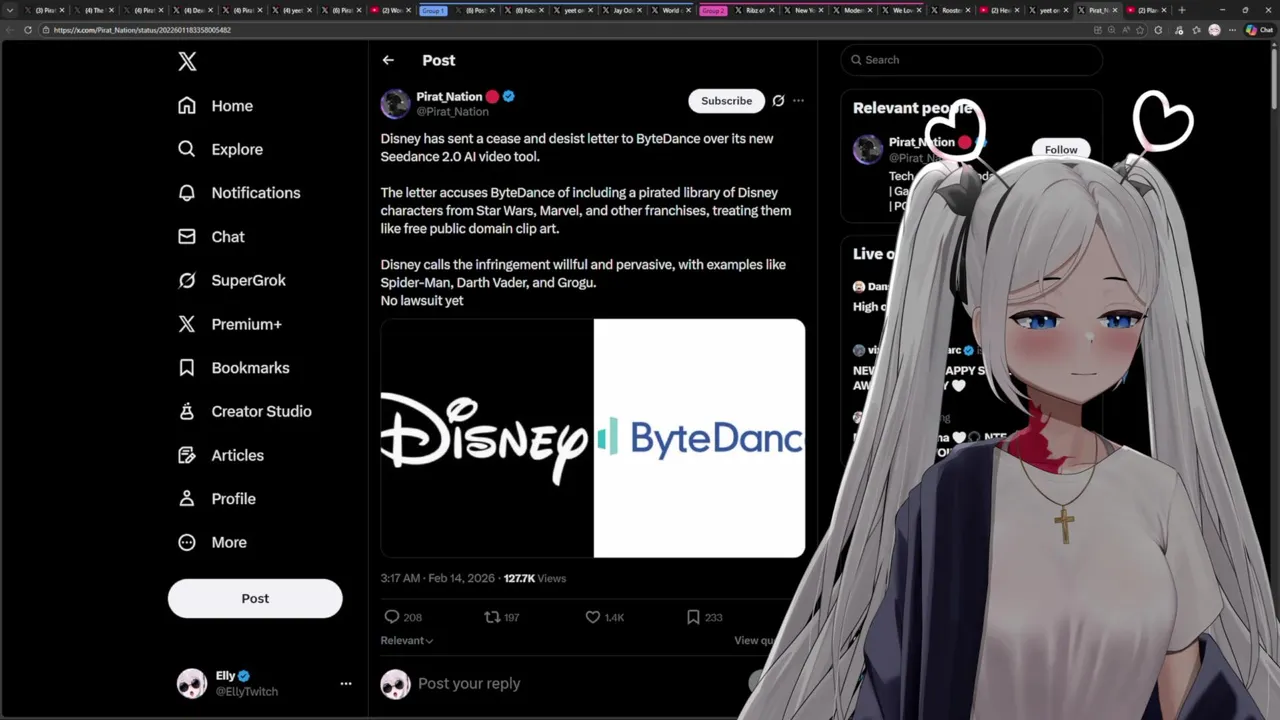The width and height of the screenshot is (1280, 720).
Task: Switch to the Rooster browser tab
Action: click(952, 10)
